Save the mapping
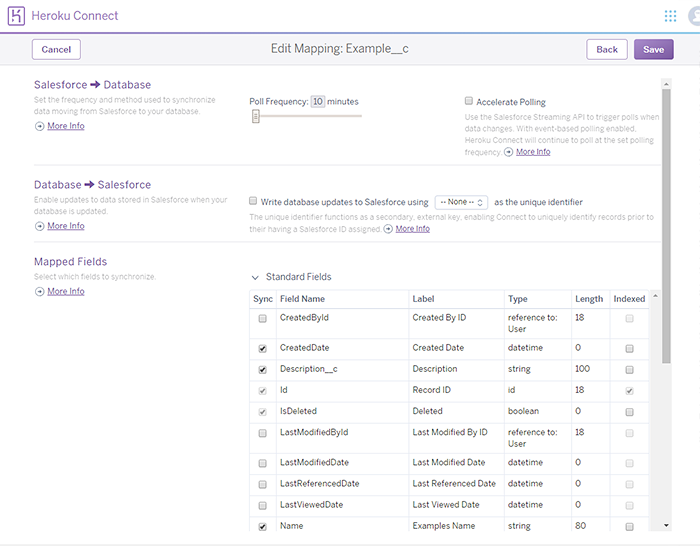The height and width of the screenshot is (546, 700). [654, 50]
